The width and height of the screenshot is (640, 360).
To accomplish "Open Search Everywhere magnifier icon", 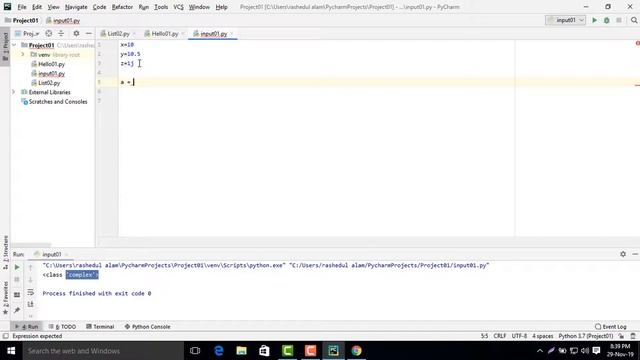I will click(x=634, y=20).
